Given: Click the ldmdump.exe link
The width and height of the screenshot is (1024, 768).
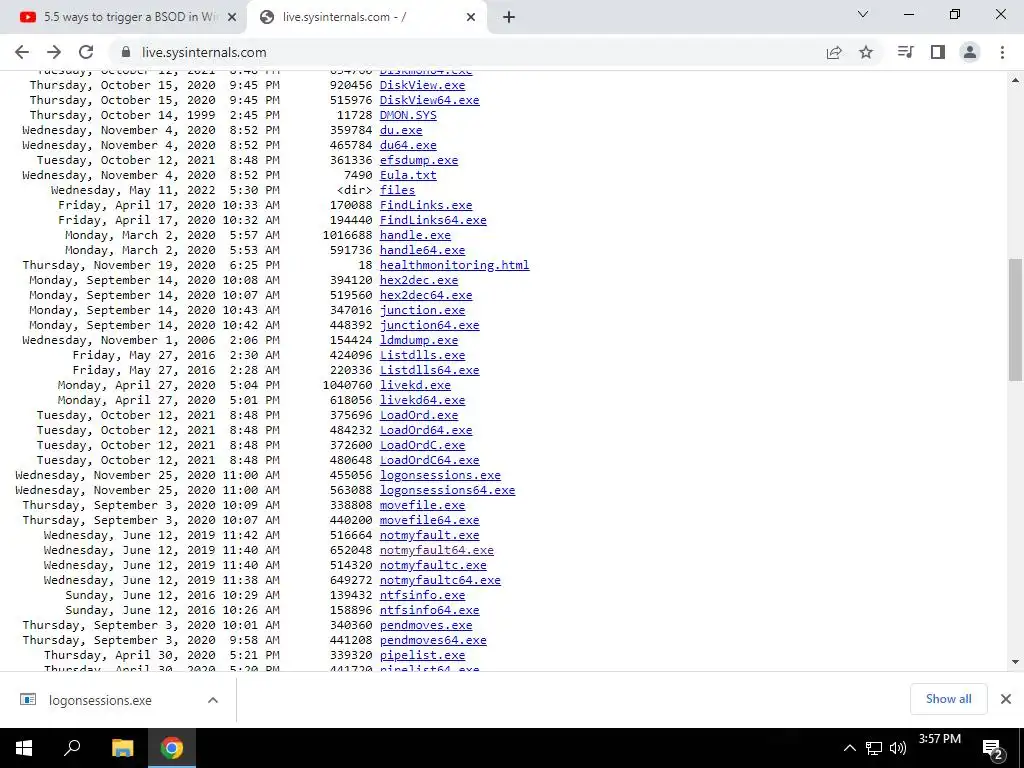Looking at the screenshot, I should [419, 340].
